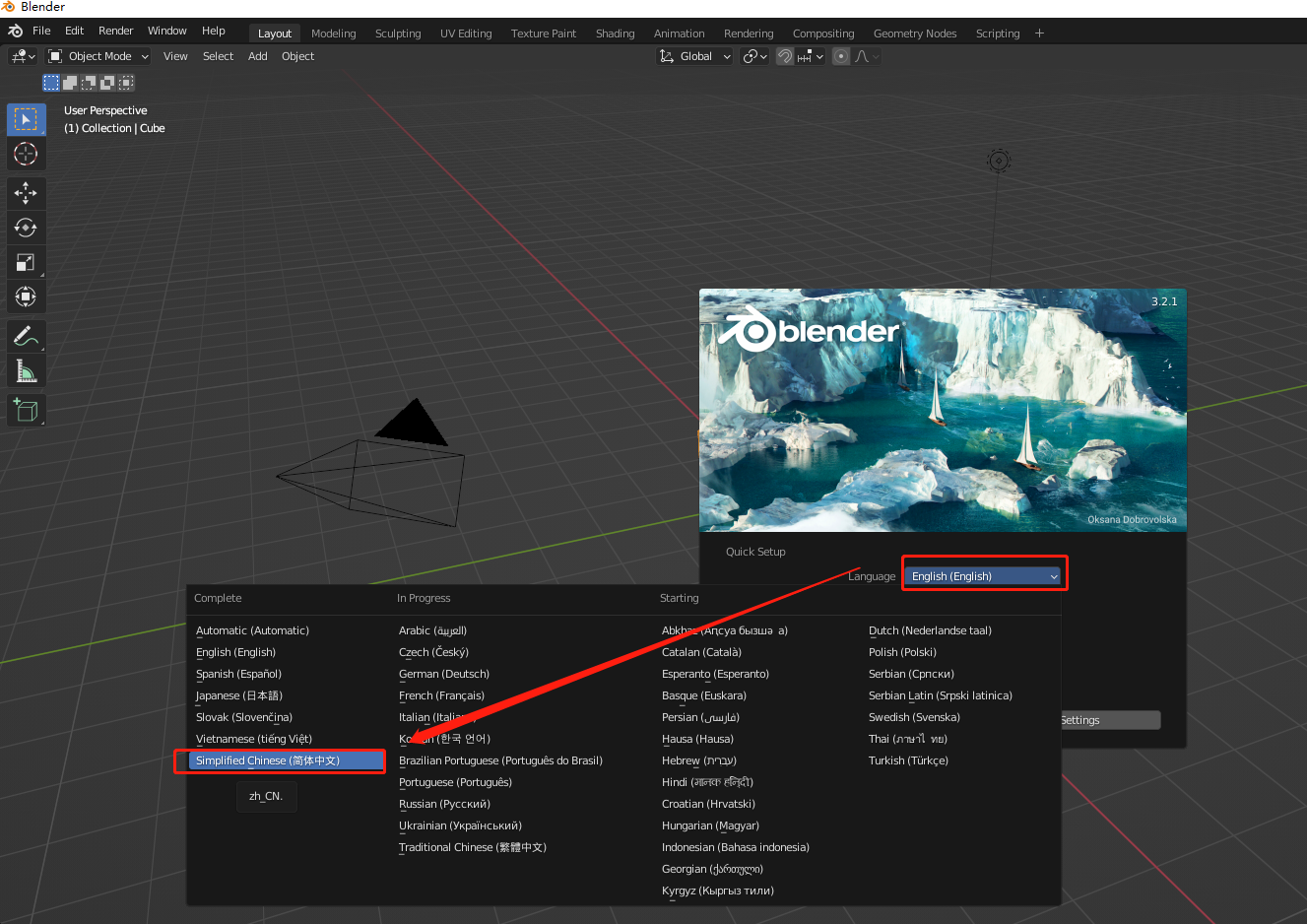
Task: Open the Object Mode dropdown
Action: (x=98, y=56)
